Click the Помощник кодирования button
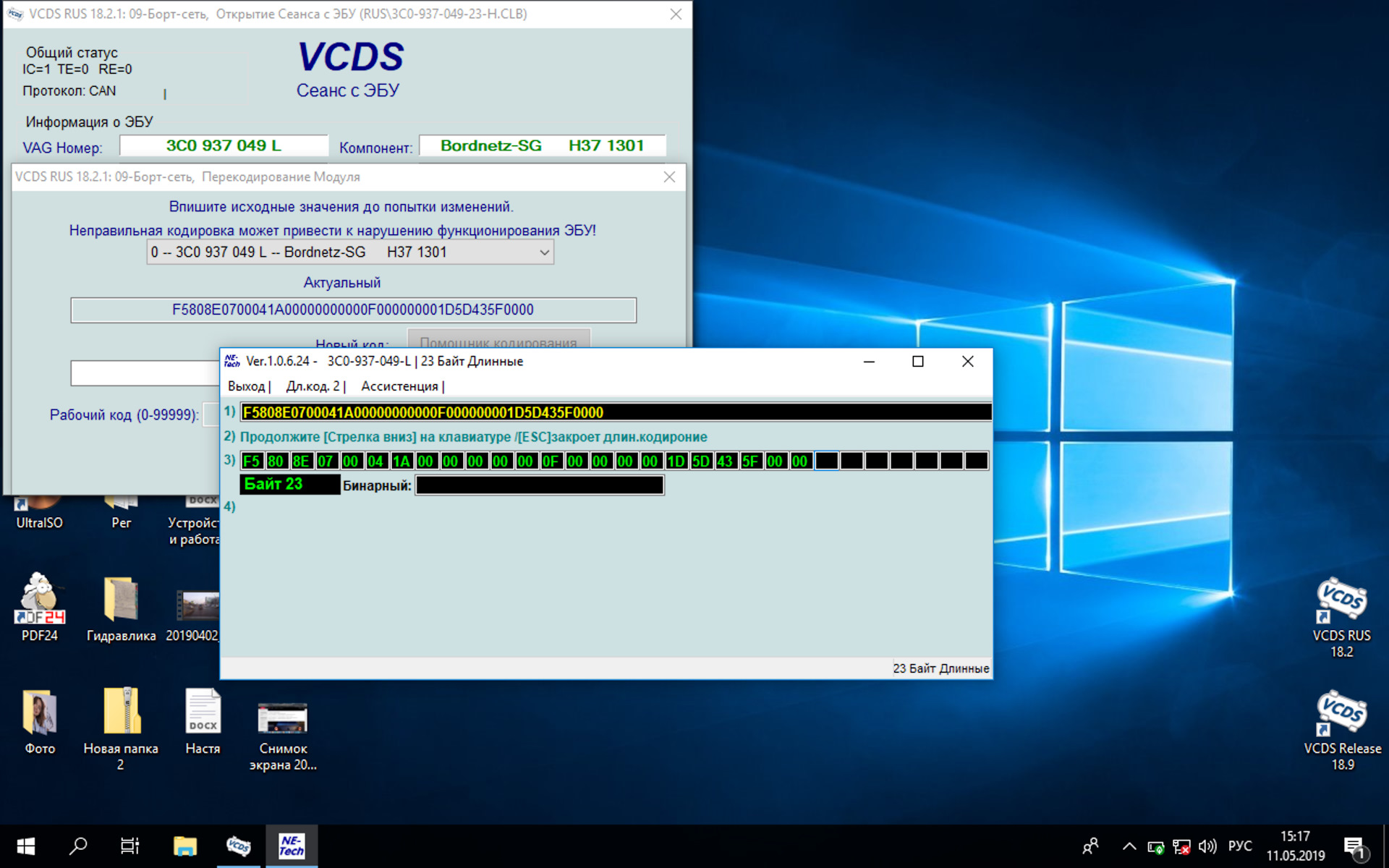 (x=498, y=340)
